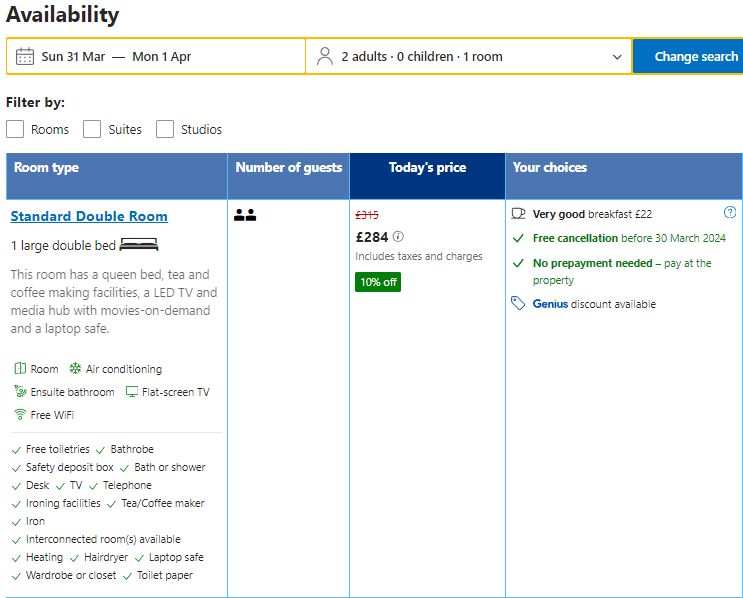
Task: Click the help question mark icon
Action: (x=730, y=212)
